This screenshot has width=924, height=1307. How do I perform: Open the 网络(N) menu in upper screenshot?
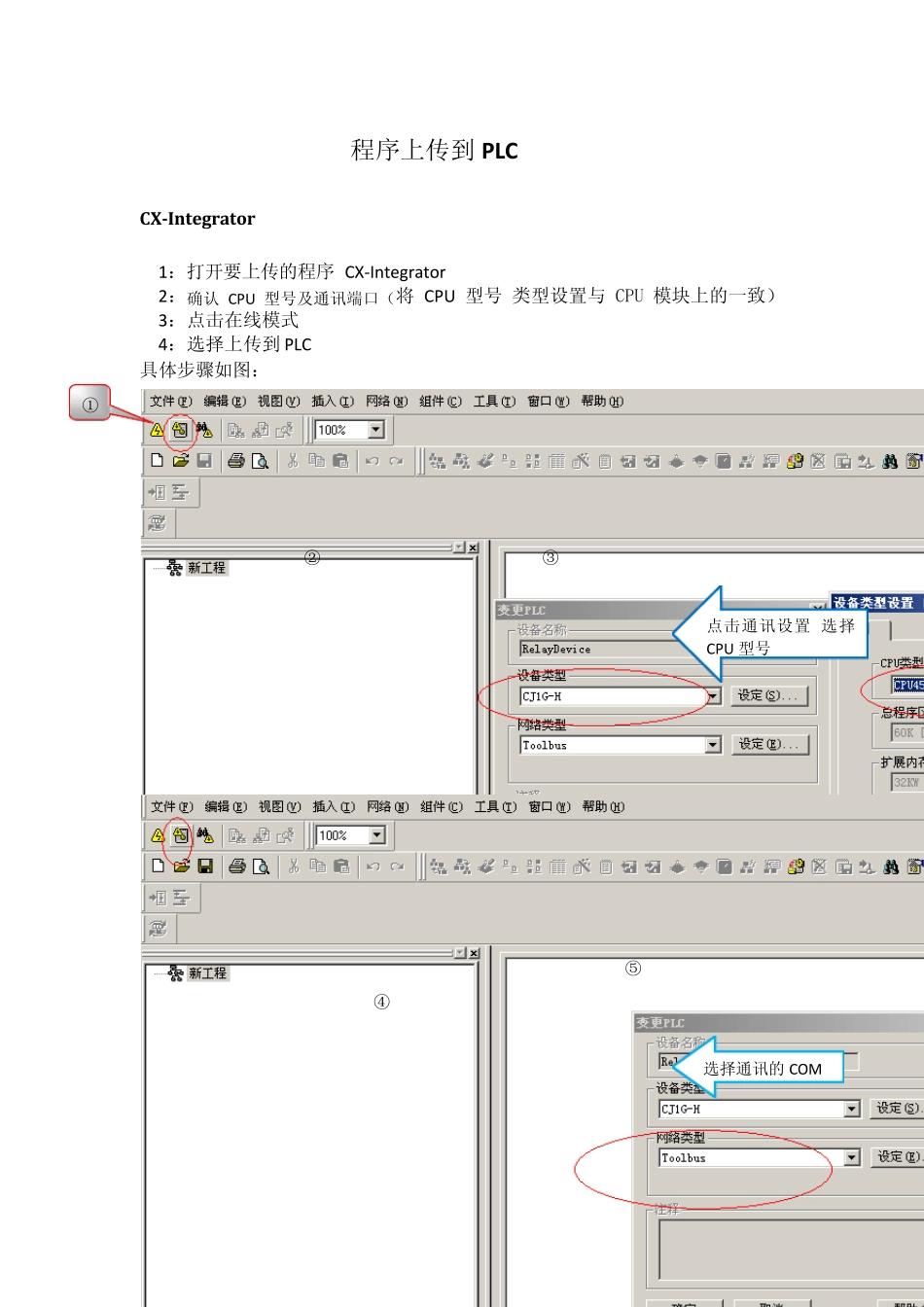pyautogui.click(x=387, y=401)
